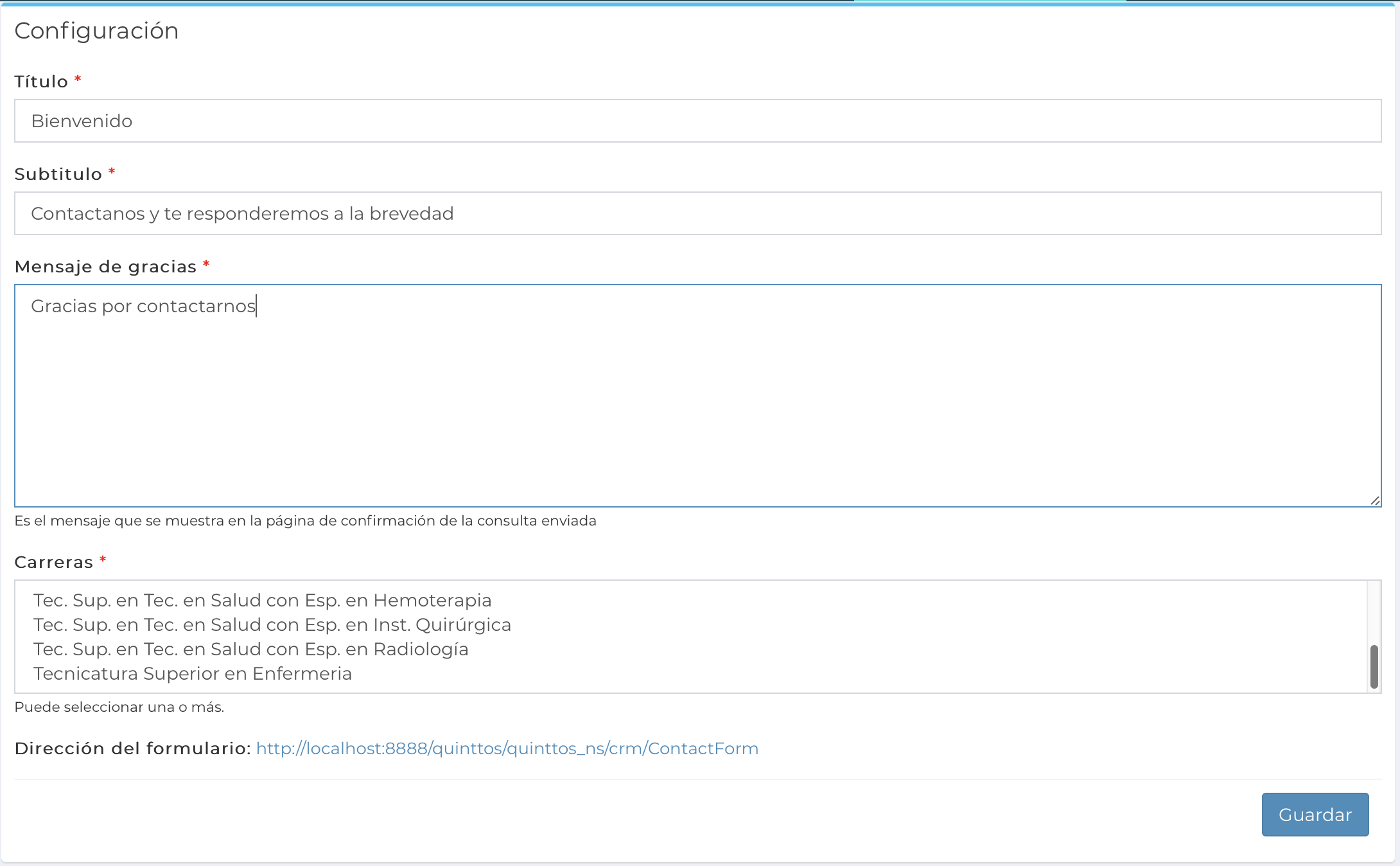The width and height of the screenshot is (1400, 866).
Task: Click the Subtitulo field label
Action: (58, 174)
